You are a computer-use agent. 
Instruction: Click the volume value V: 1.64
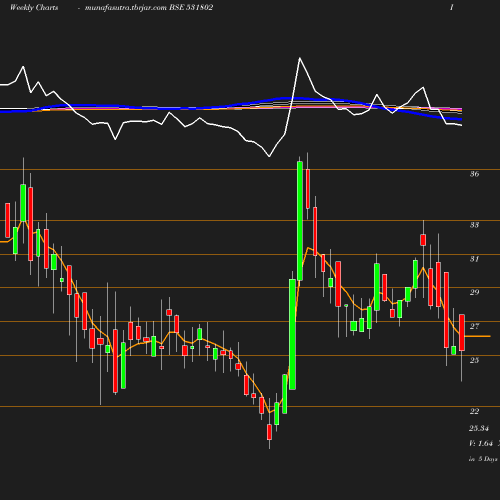(481, 443)
